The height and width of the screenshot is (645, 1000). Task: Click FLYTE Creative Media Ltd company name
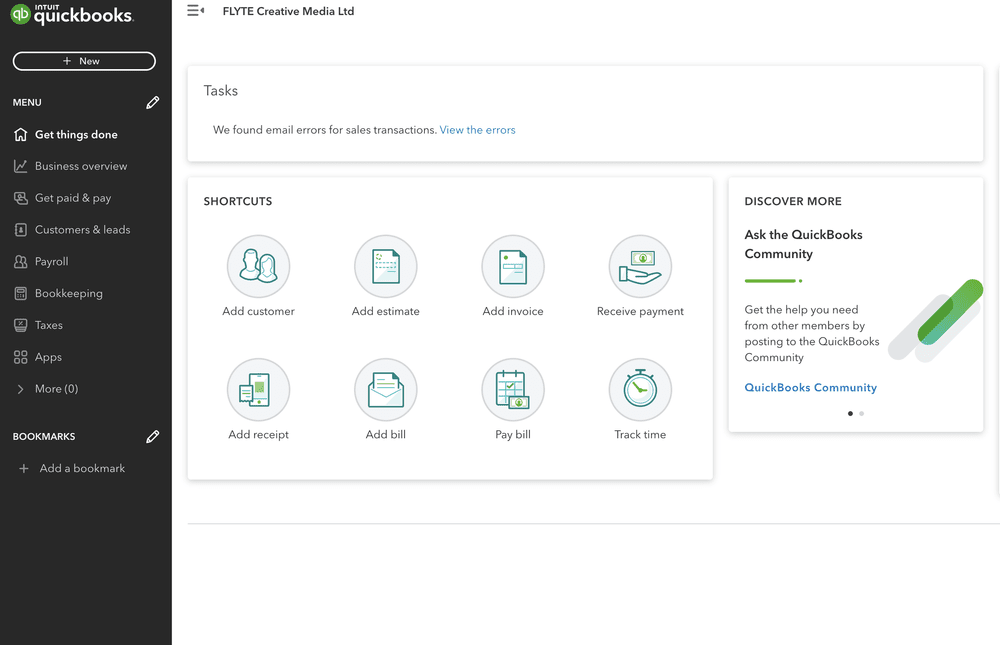(x=288, y=11)
